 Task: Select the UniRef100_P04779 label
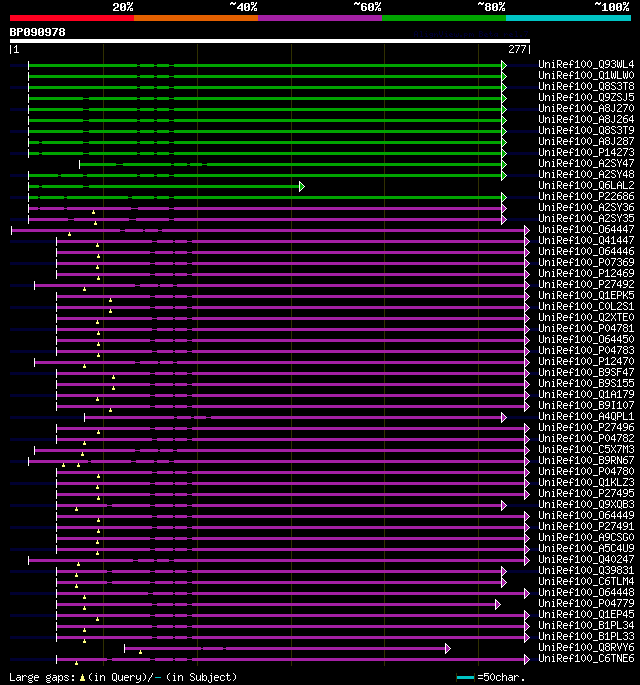pos(586,604)
